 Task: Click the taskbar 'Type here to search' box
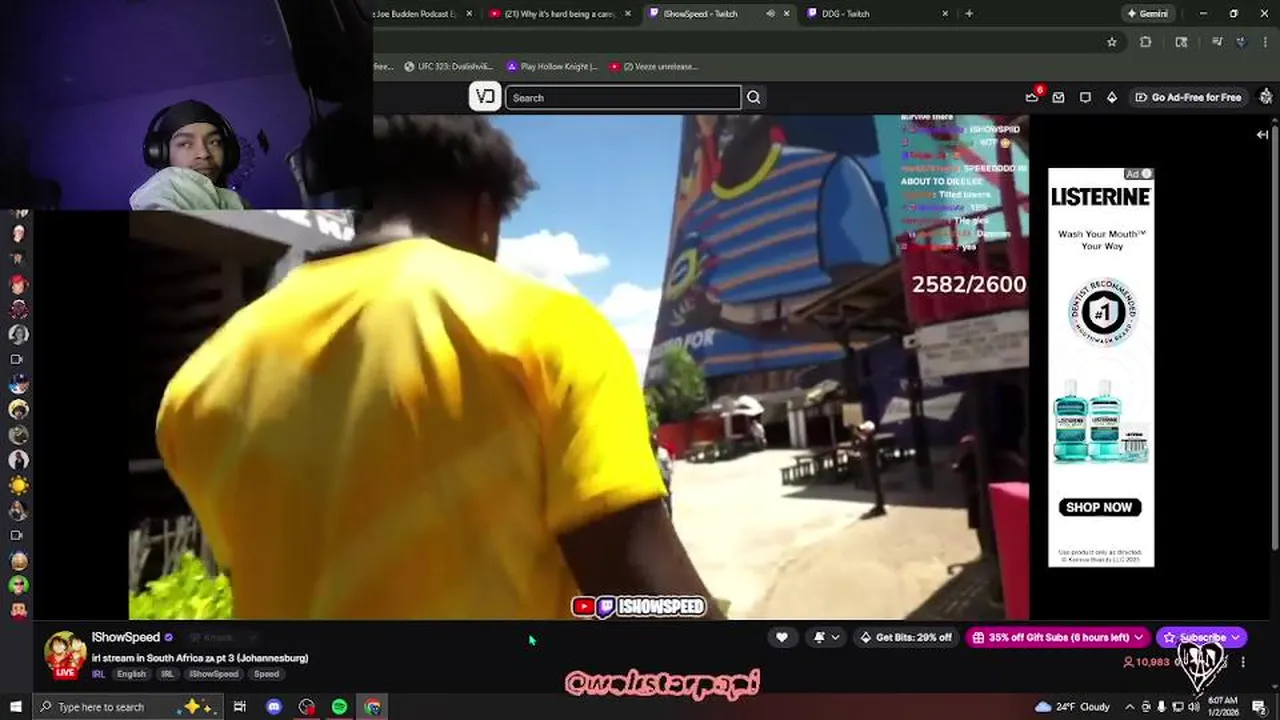click(127, 707)
